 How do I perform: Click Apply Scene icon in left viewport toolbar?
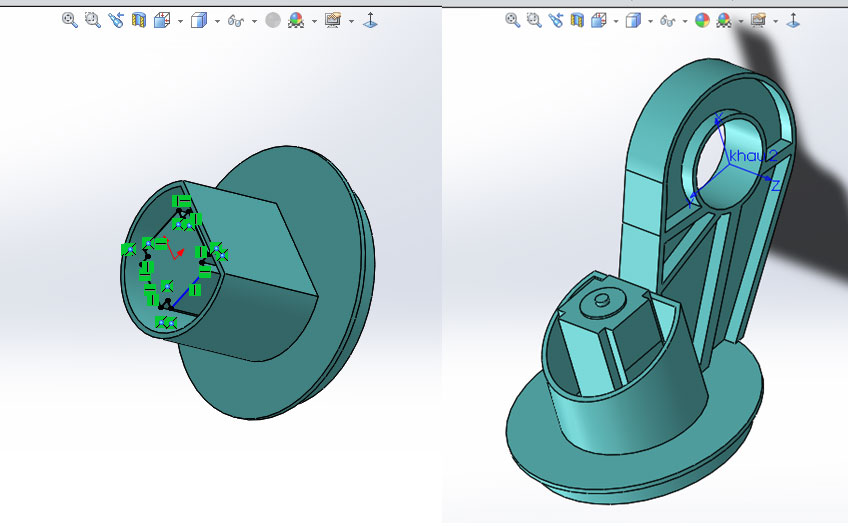[296, 19]
